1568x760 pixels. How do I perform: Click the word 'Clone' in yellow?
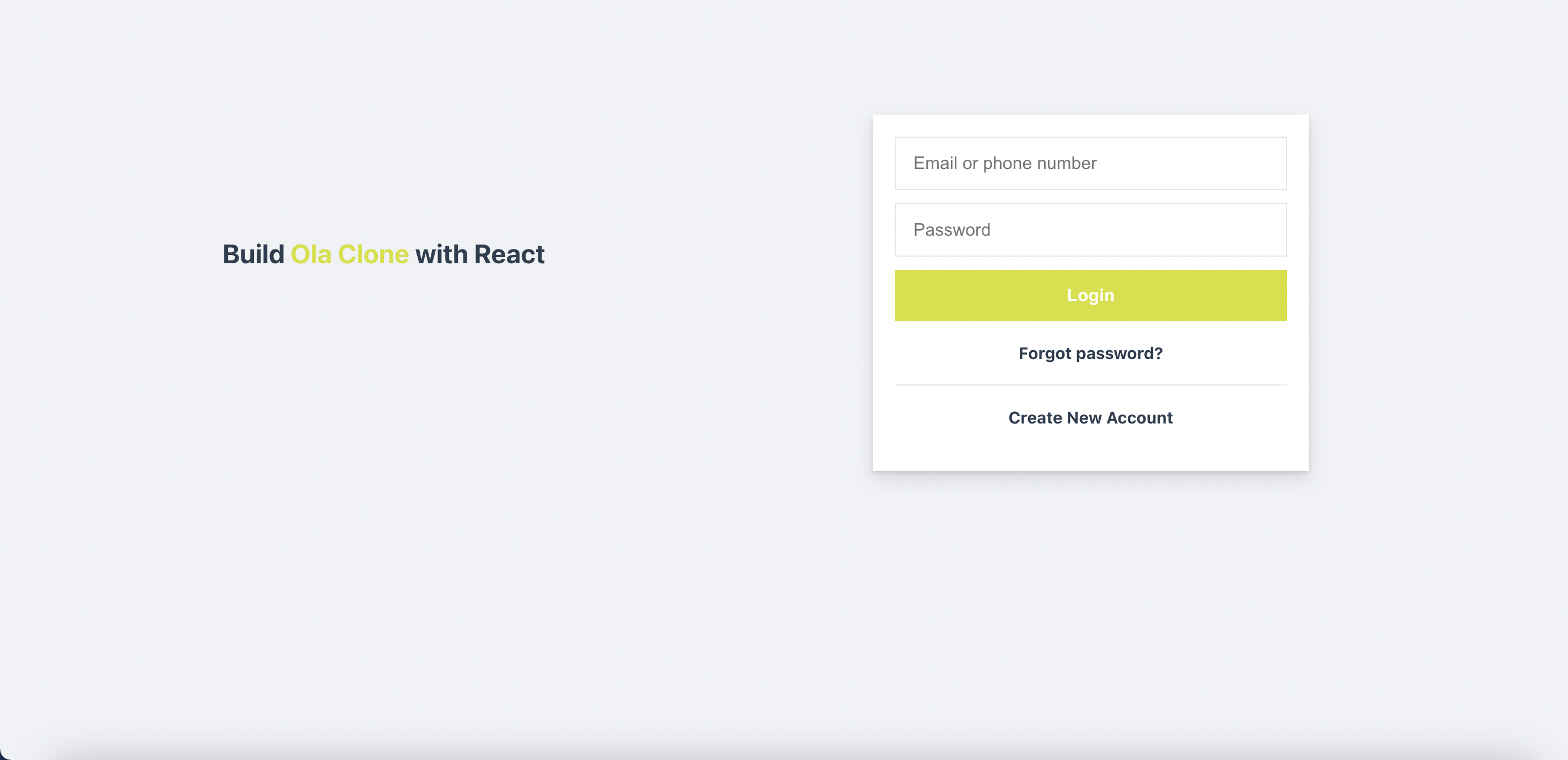coord(373,254)
